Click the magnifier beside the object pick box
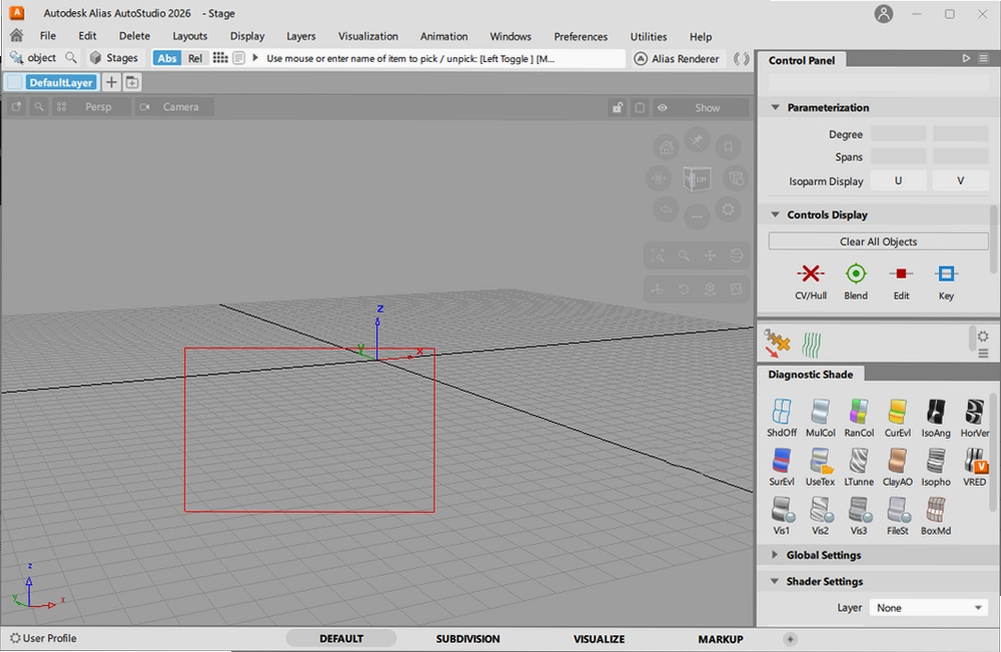This screenshot has width=1001, height=652. tap(71, 58)
